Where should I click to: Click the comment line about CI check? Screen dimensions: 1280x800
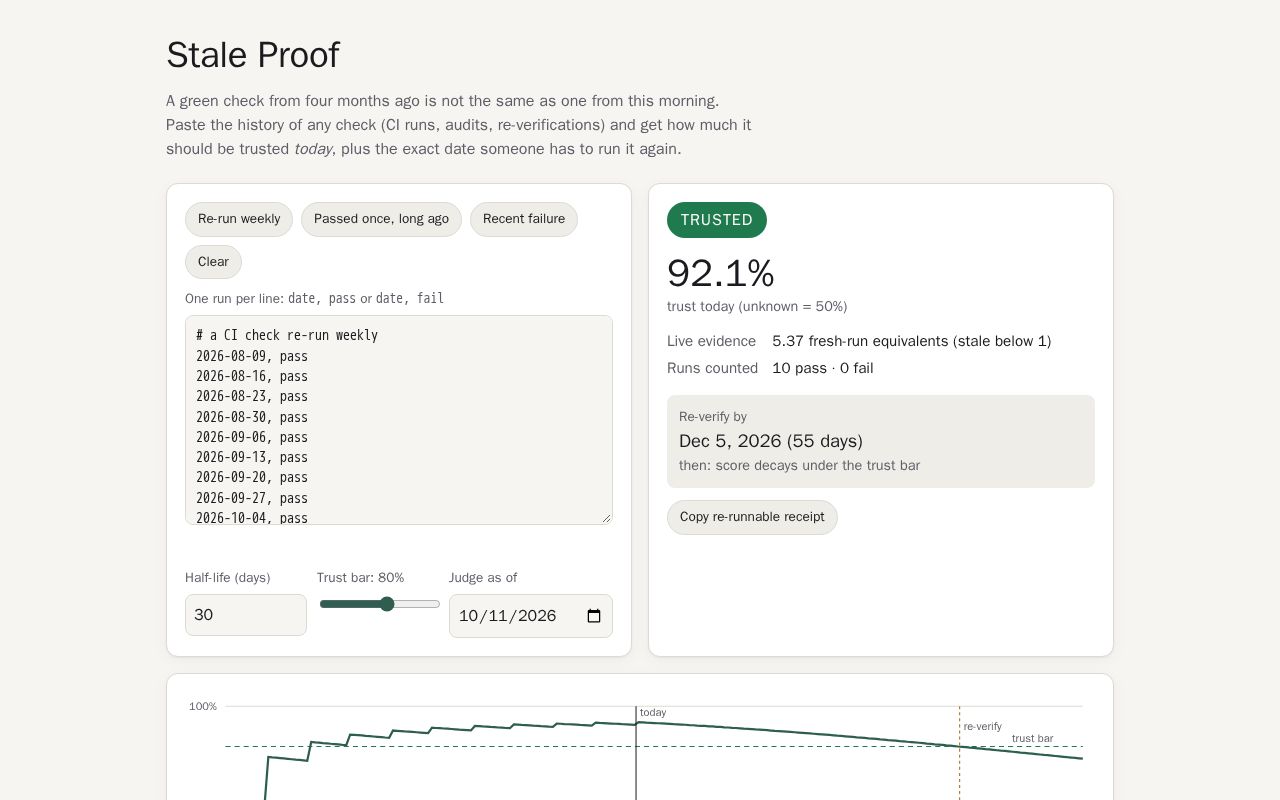point(287,335)
